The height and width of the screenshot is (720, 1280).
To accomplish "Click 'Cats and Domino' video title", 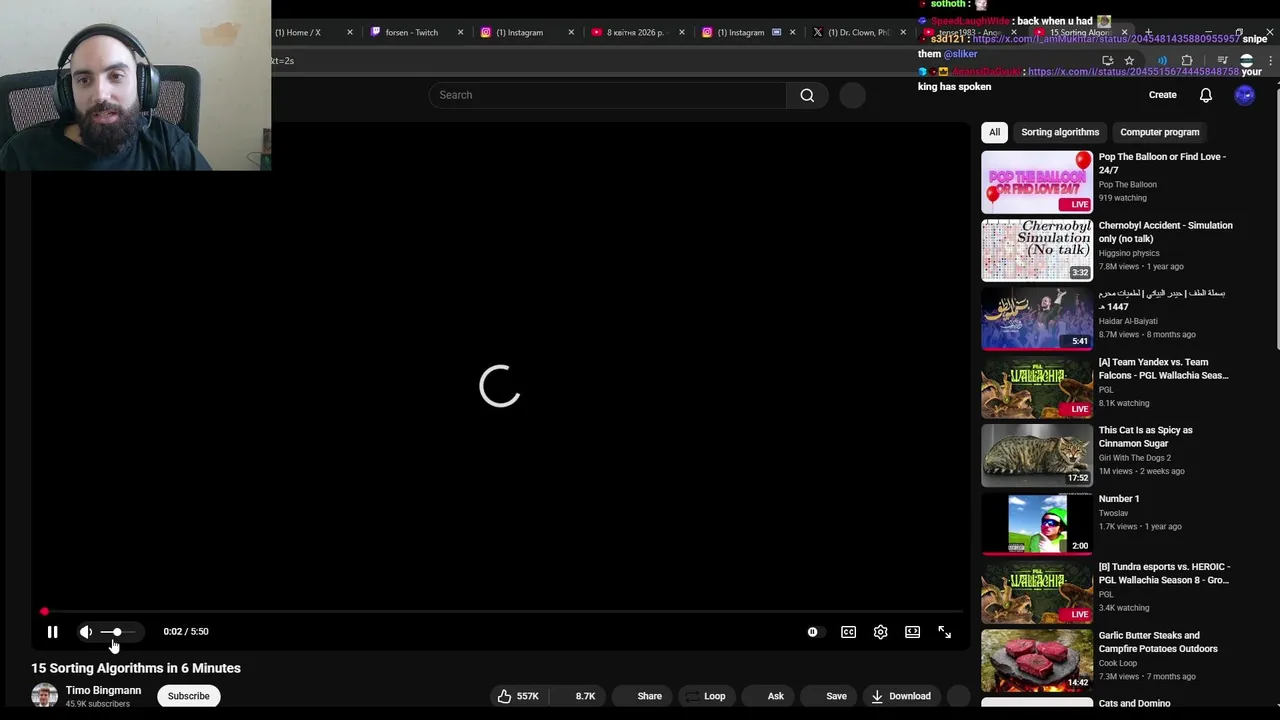I will [1134, 703].
